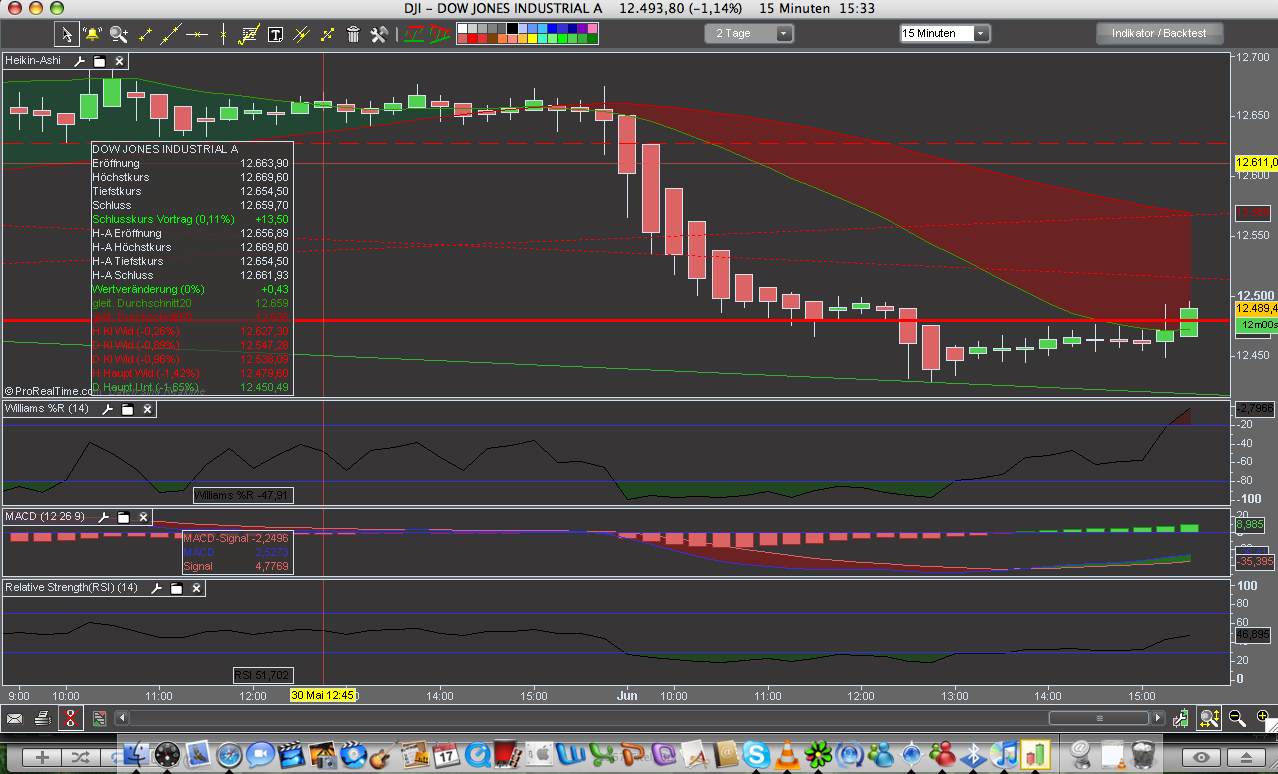
Task: Click the Heikin-Ashi panel folder icon
Action: pos(99,61)
